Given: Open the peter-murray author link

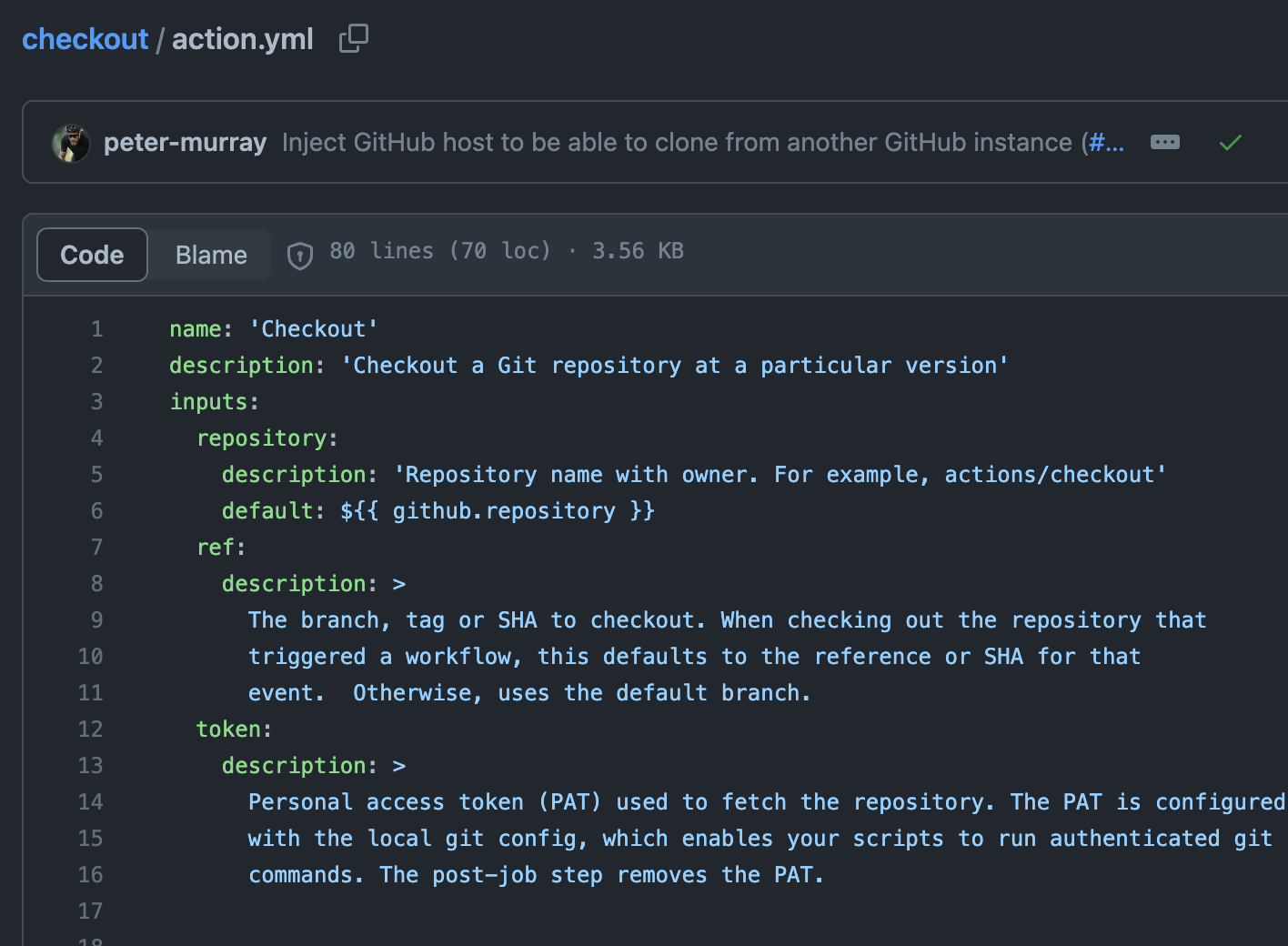Looking at the screenshot, I should pos(185,143).
